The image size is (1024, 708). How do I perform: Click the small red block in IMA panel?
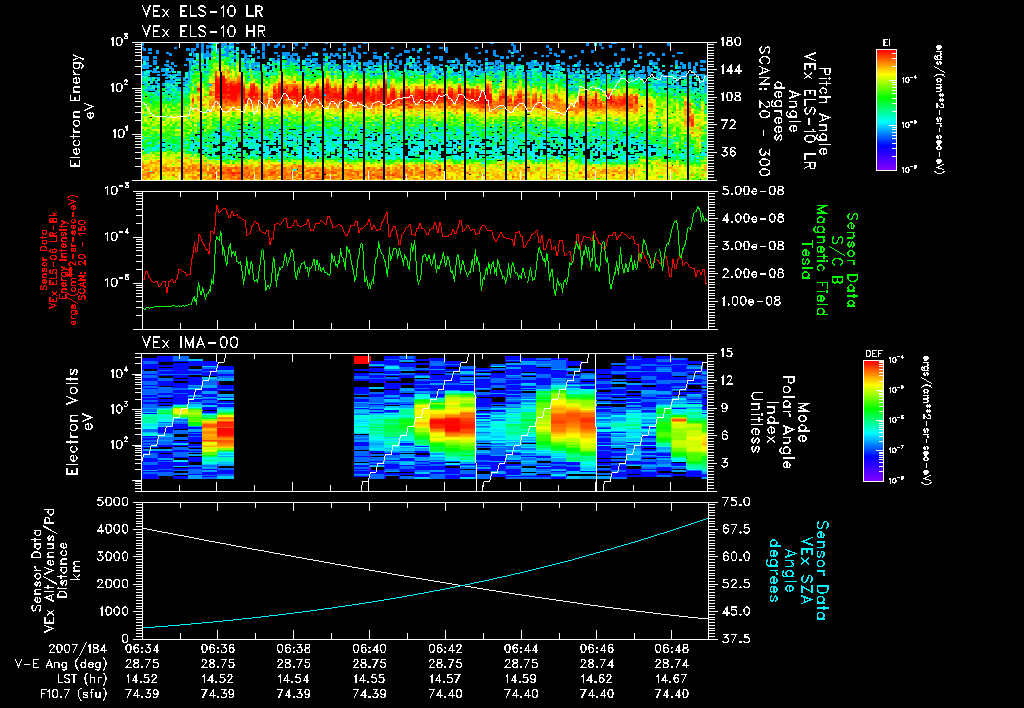(362, 360)
